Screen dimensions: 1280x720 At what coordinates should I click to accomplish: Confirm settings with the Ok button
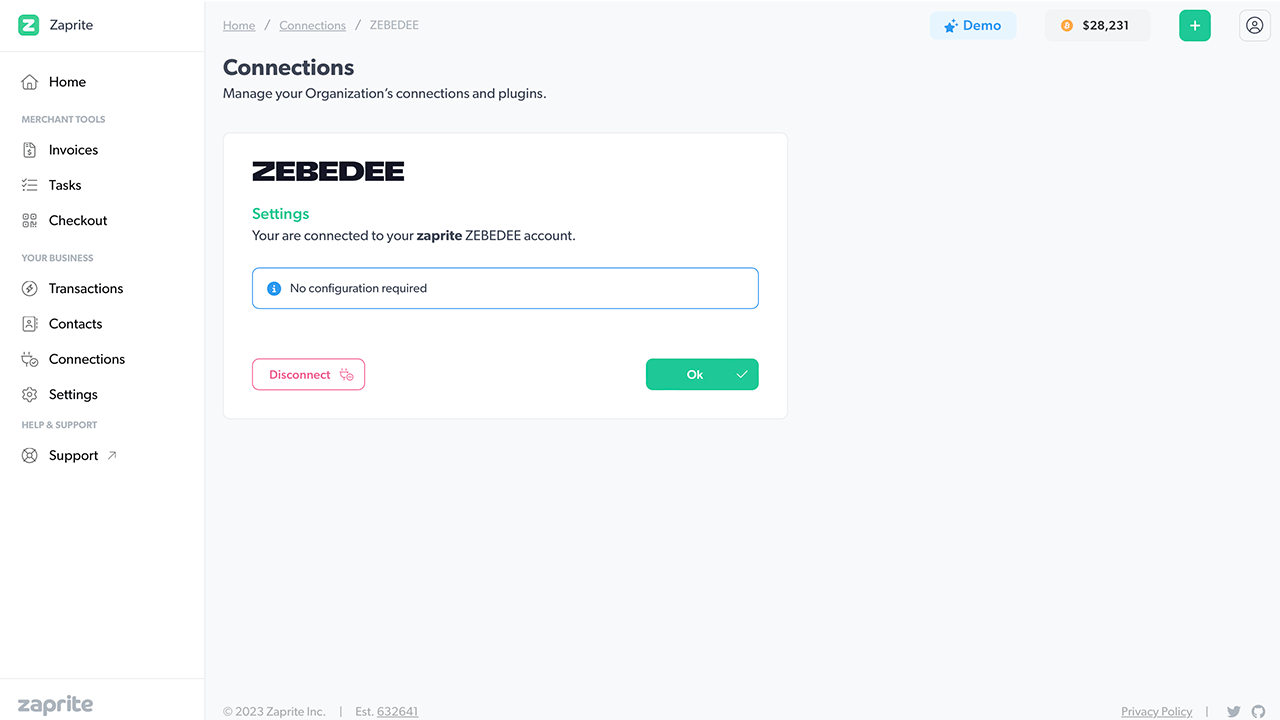(702, 374)
